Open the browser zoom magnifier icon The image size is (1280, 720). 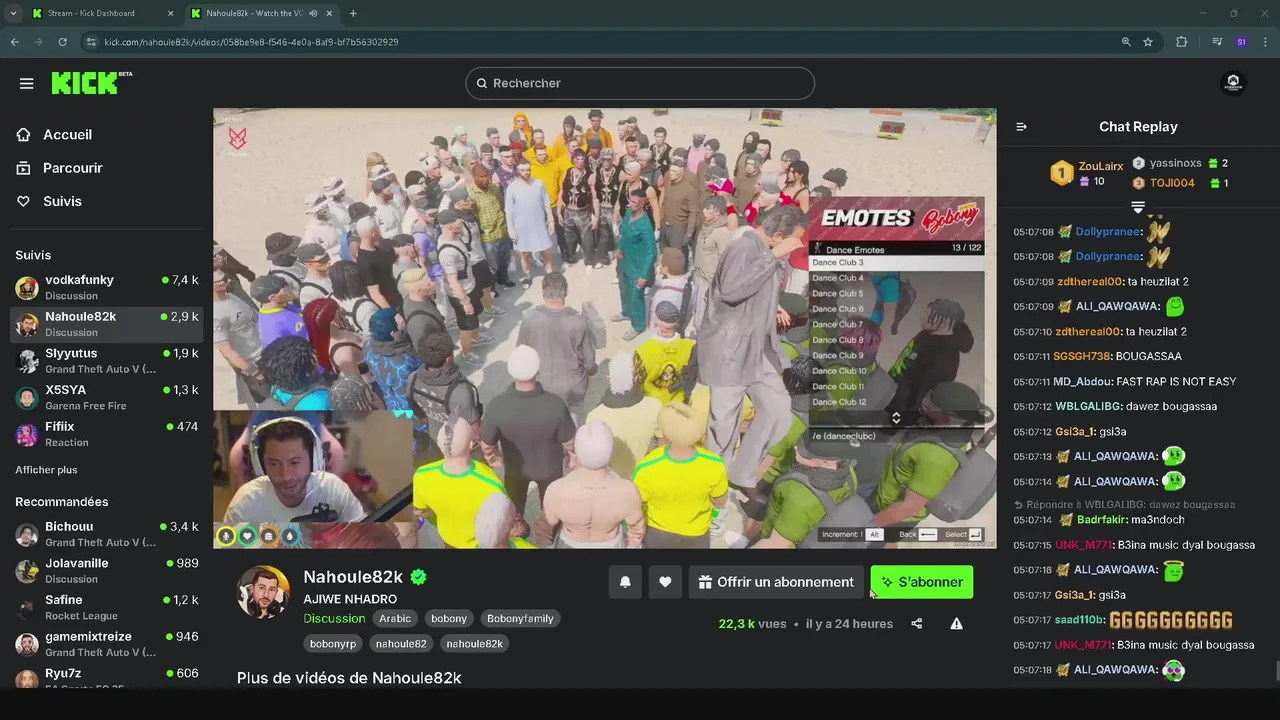pyautogui.click(x=1126, y=42)
